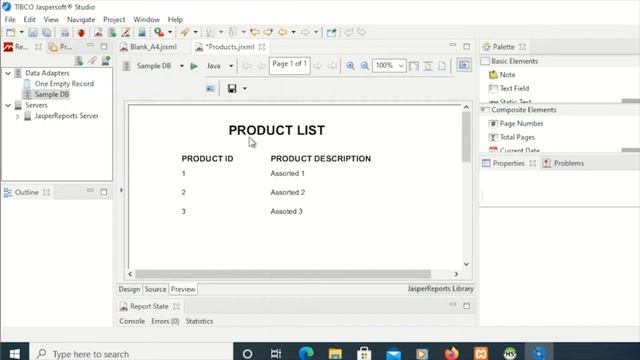Click the fit-to-width icon in preview toolbar
Screen dimensions: 640x360
pos(428,66)
